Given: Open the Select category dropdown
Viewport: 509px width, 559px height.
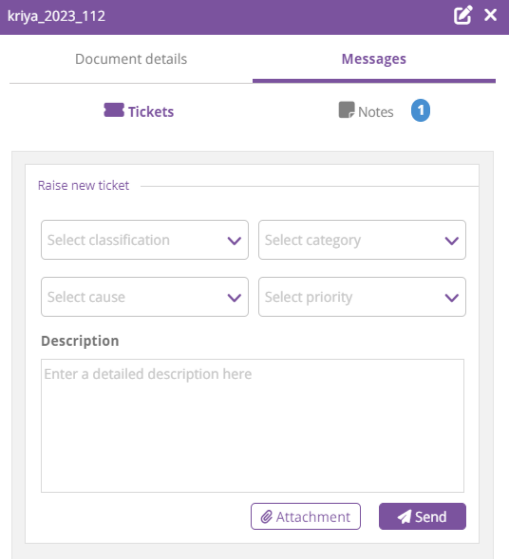Looking at the screenshot, I should coord(362,240).
